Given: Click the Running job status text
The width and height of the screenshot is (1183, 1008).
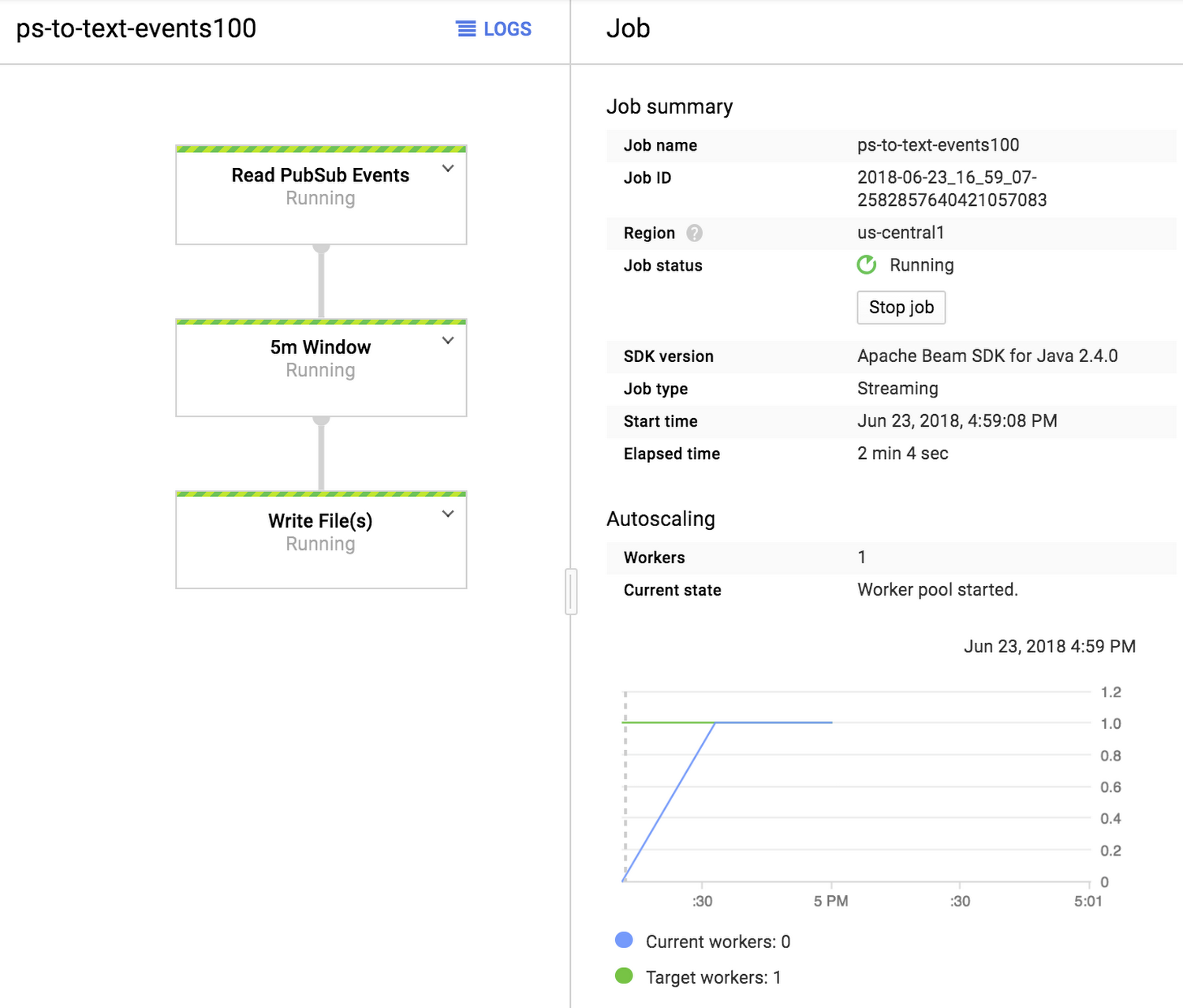Looking at the screenshot, I should point(922,265).
